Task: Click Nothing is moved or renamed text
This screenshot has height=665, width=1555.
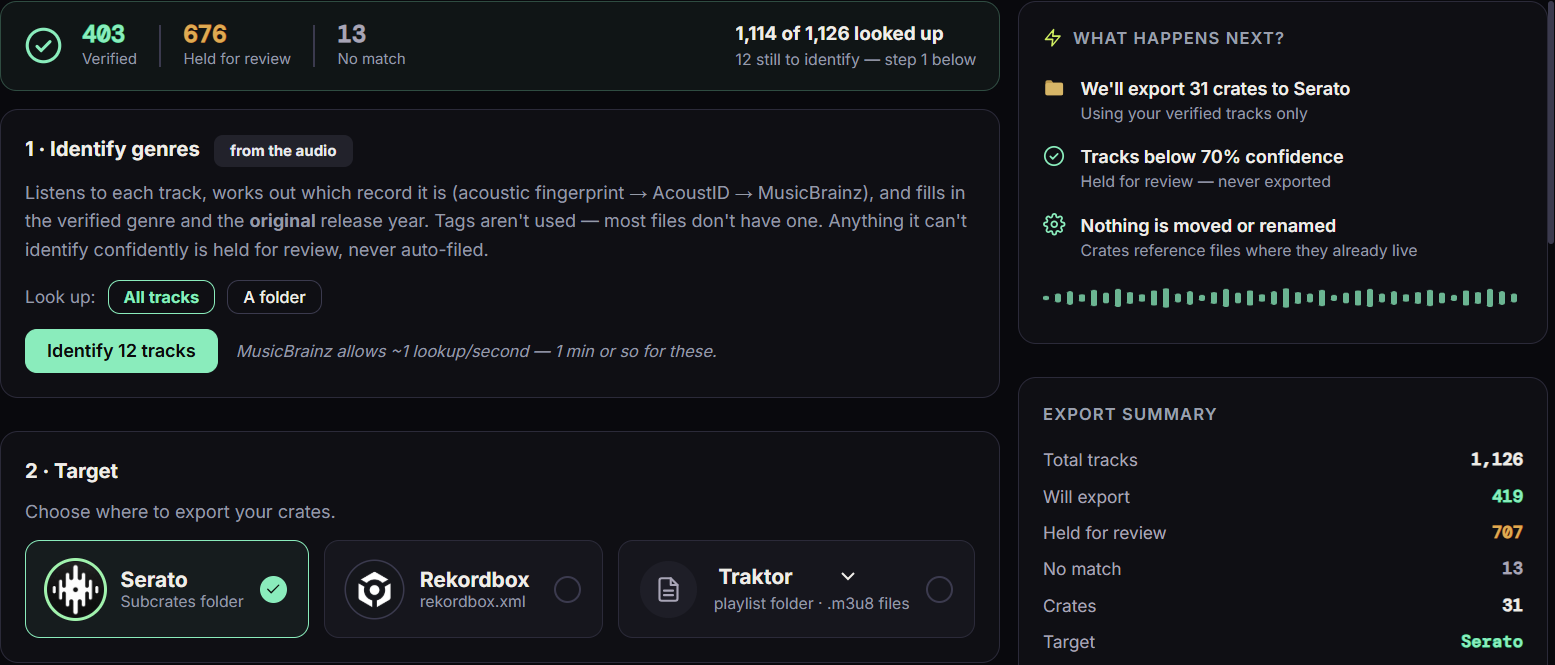Action: (x=1208, y=226)
